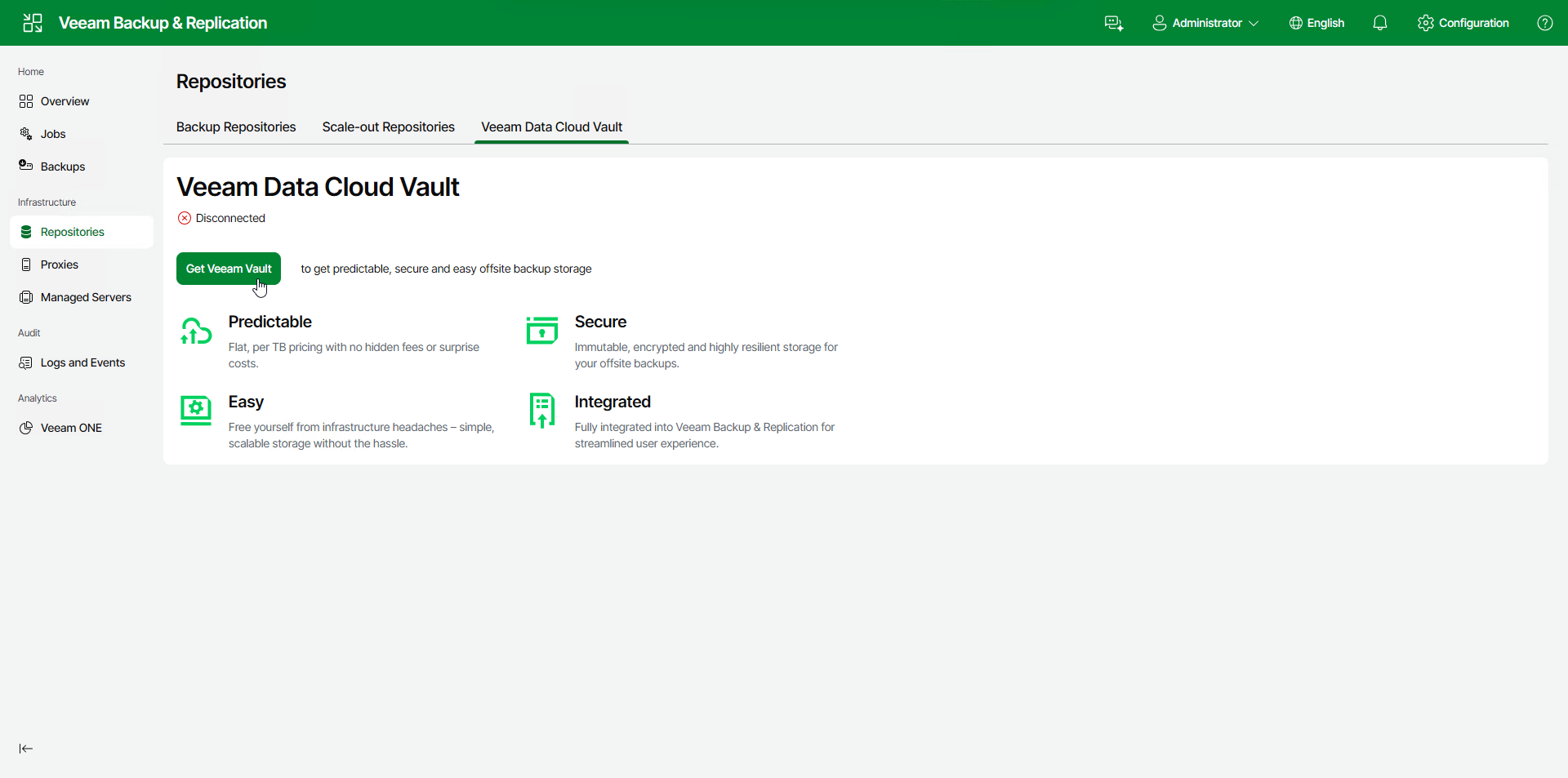
Task: Click the Analytics section label
Action: (38, 398)
